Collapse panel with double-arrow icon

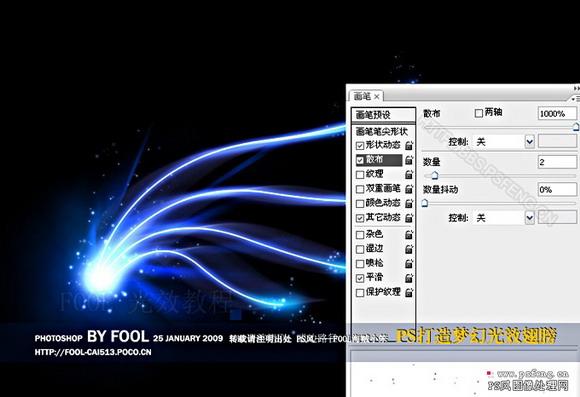pos(576,88)
